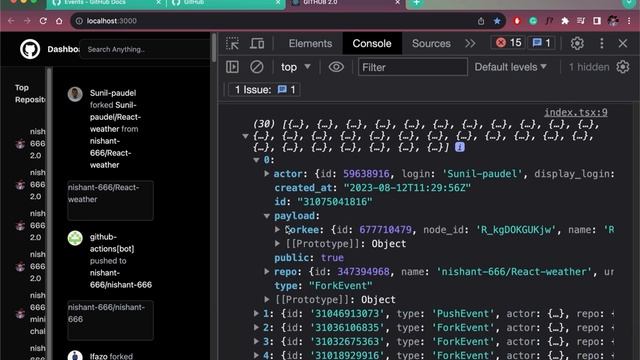Click the browser back arrow
The image size is (640, 360).
[x=11, y=21]
